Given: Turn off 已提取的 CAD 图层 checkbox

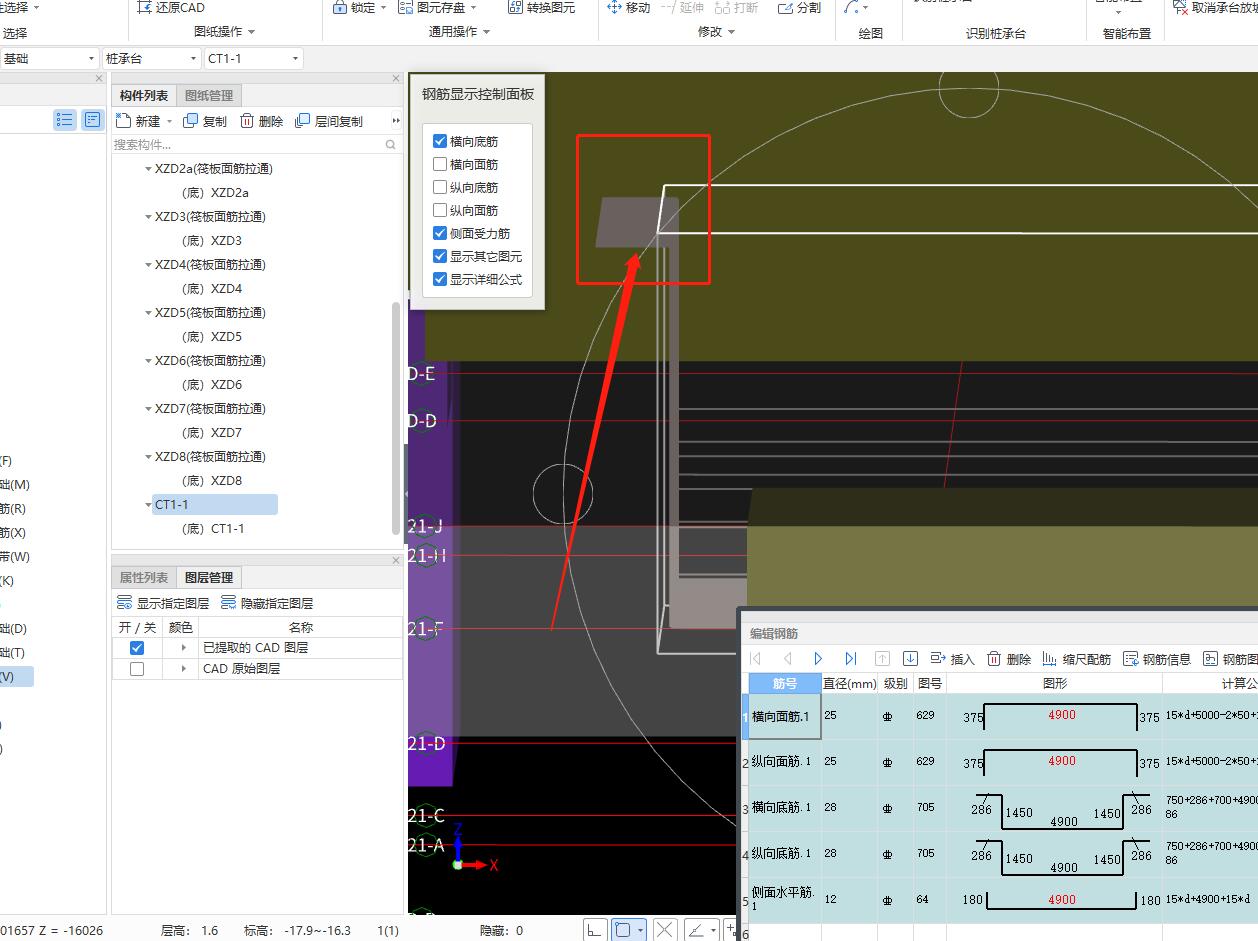Looking at the screenshot, I should pyautogui.click(x=137, y=648).
